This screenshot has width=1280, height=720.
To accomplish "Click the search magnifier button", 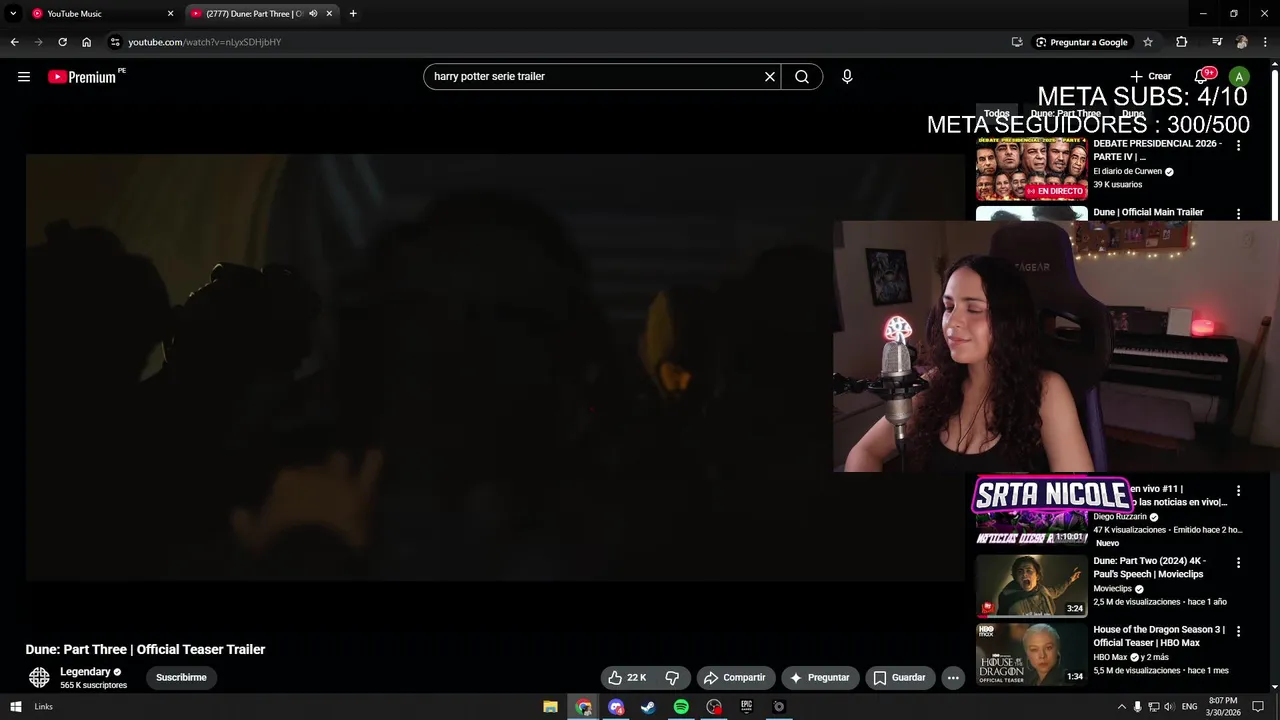I will point(802,77).
